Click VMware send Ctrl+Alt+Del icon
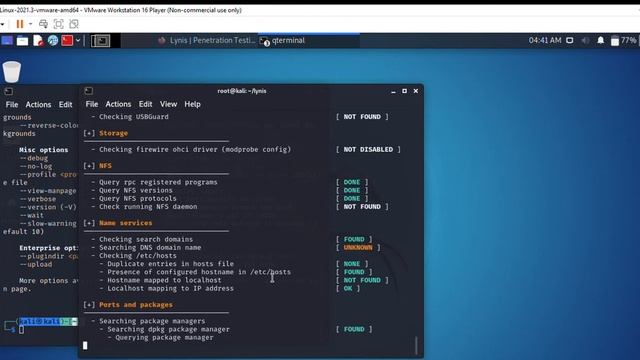 point(43,24)
